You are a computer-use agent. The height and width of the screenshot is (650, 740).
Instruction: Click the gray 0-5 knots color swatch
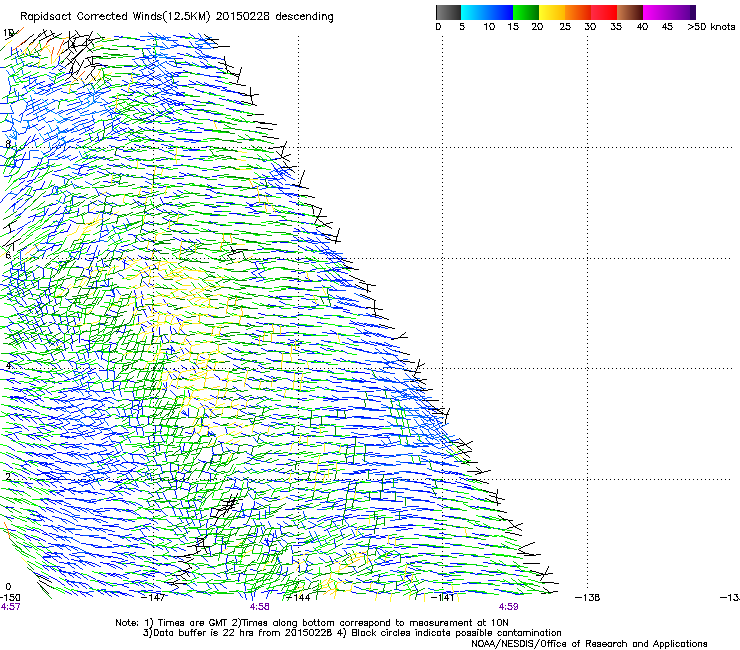tap(448, 12)
